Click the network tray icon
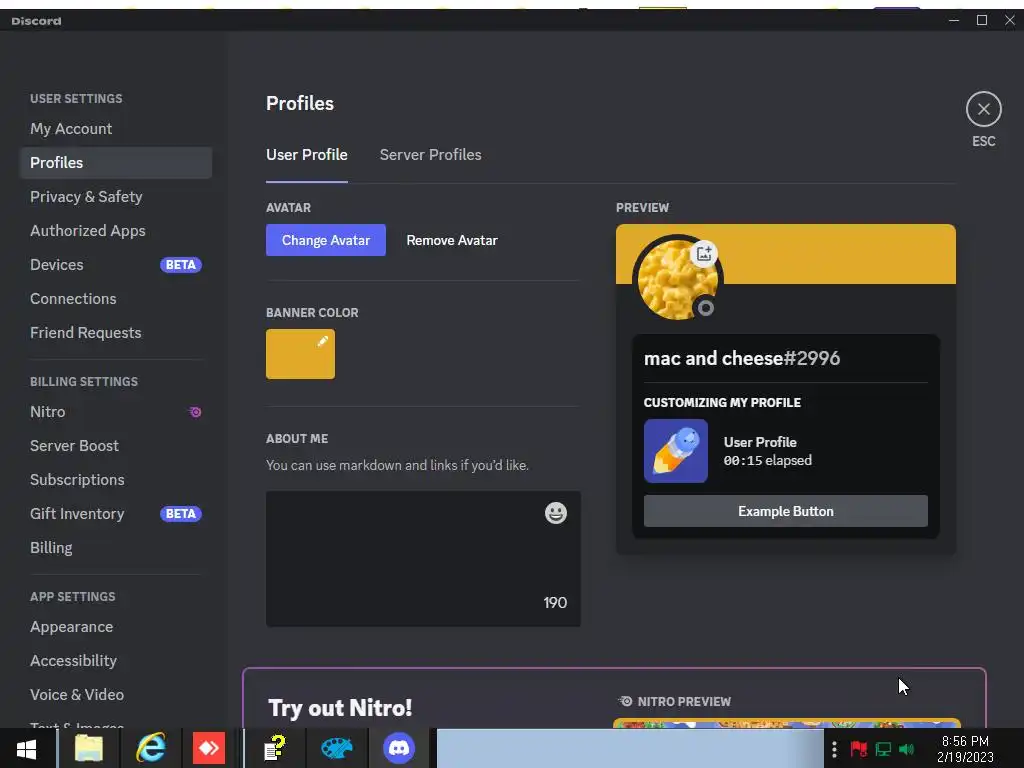Viewport: 1024px width, 768px height. (x=883, y=748)
